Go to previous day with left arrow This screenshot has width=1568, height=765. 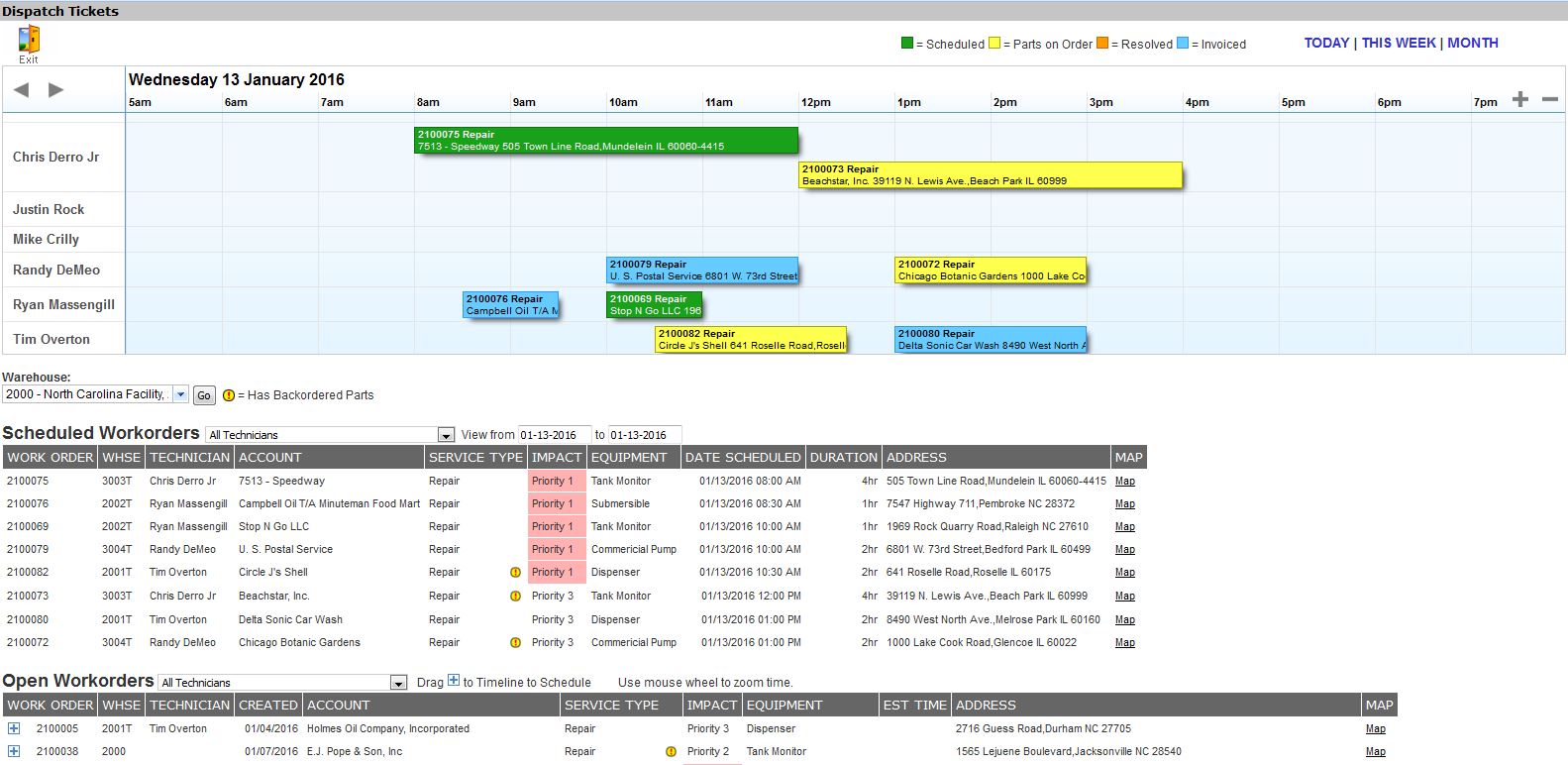pos(21,90)
